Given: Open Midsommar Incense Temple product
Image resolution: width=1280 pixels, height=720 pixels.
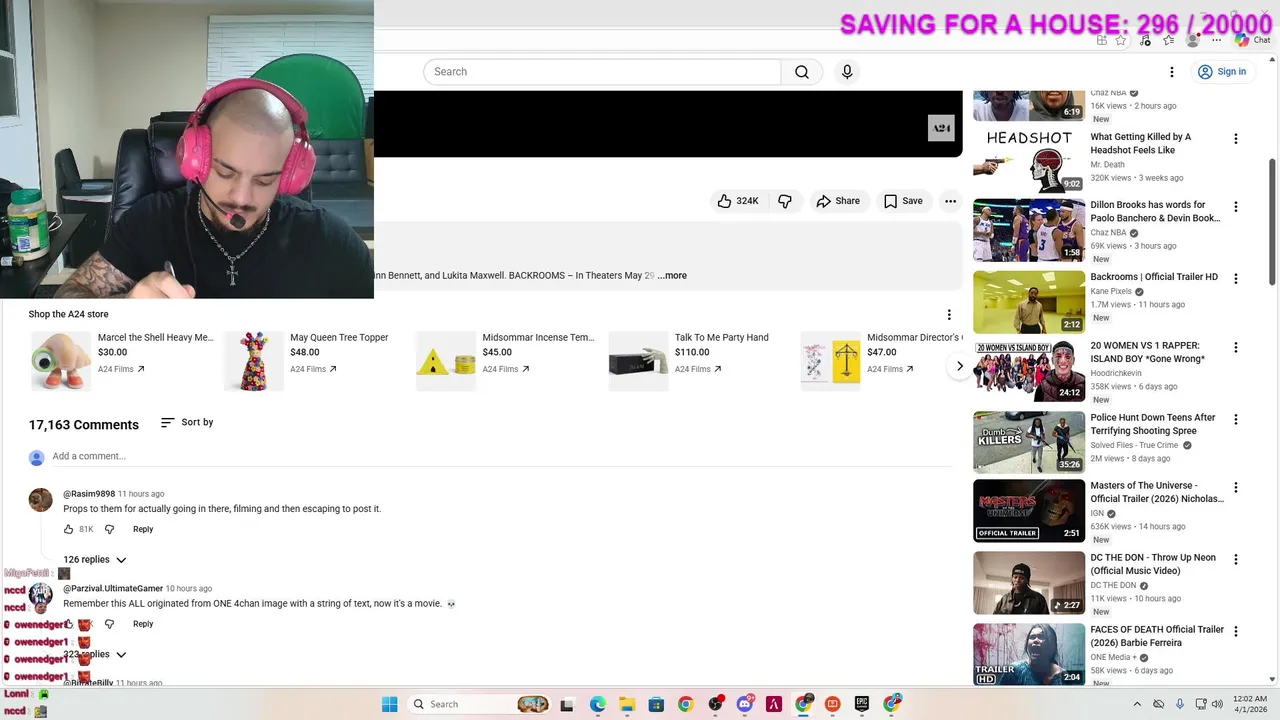Looking at the screenshot, I should 538,338.
